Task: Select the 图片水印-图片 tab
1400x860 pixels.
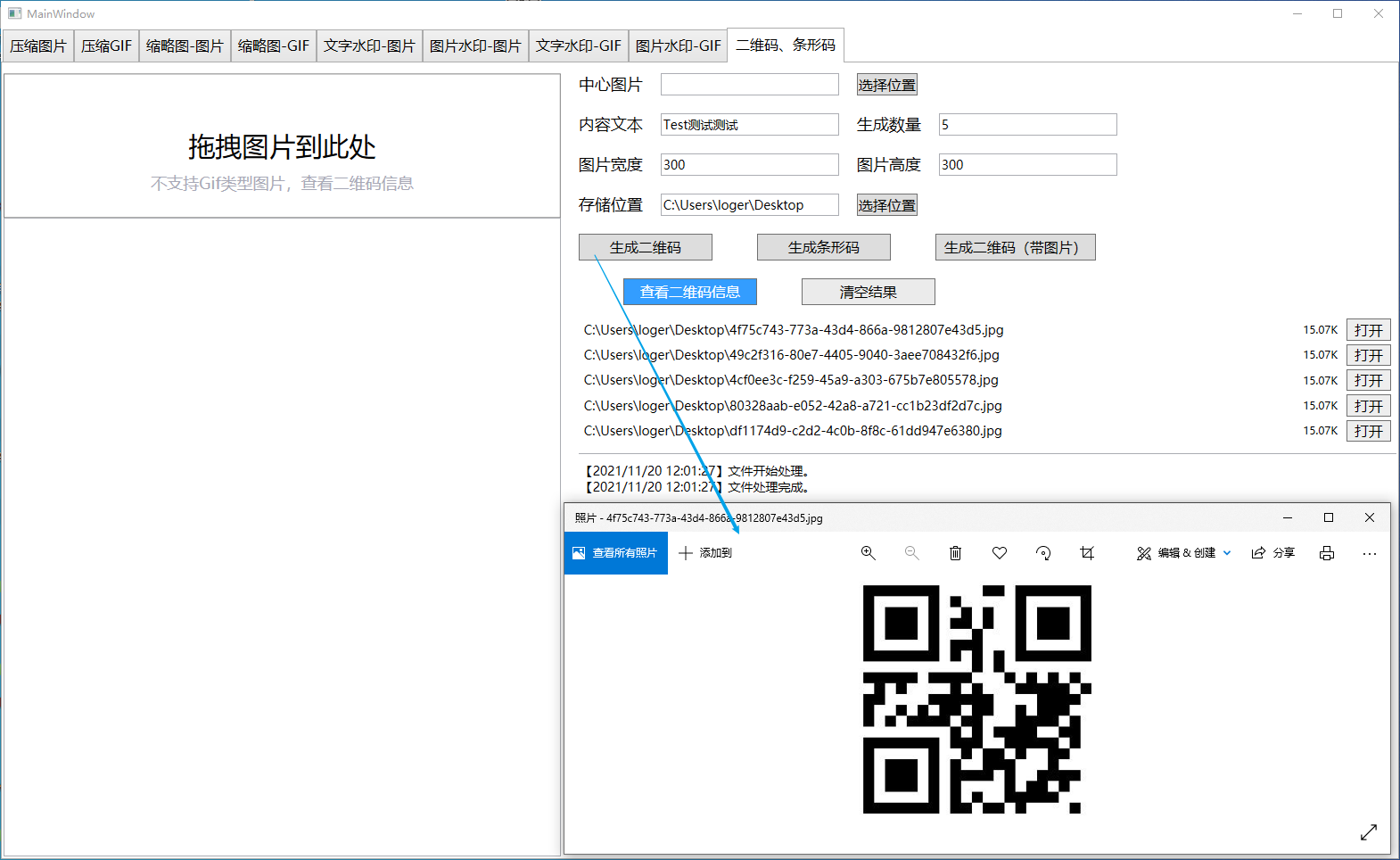Action: click(x=475, y=45)
